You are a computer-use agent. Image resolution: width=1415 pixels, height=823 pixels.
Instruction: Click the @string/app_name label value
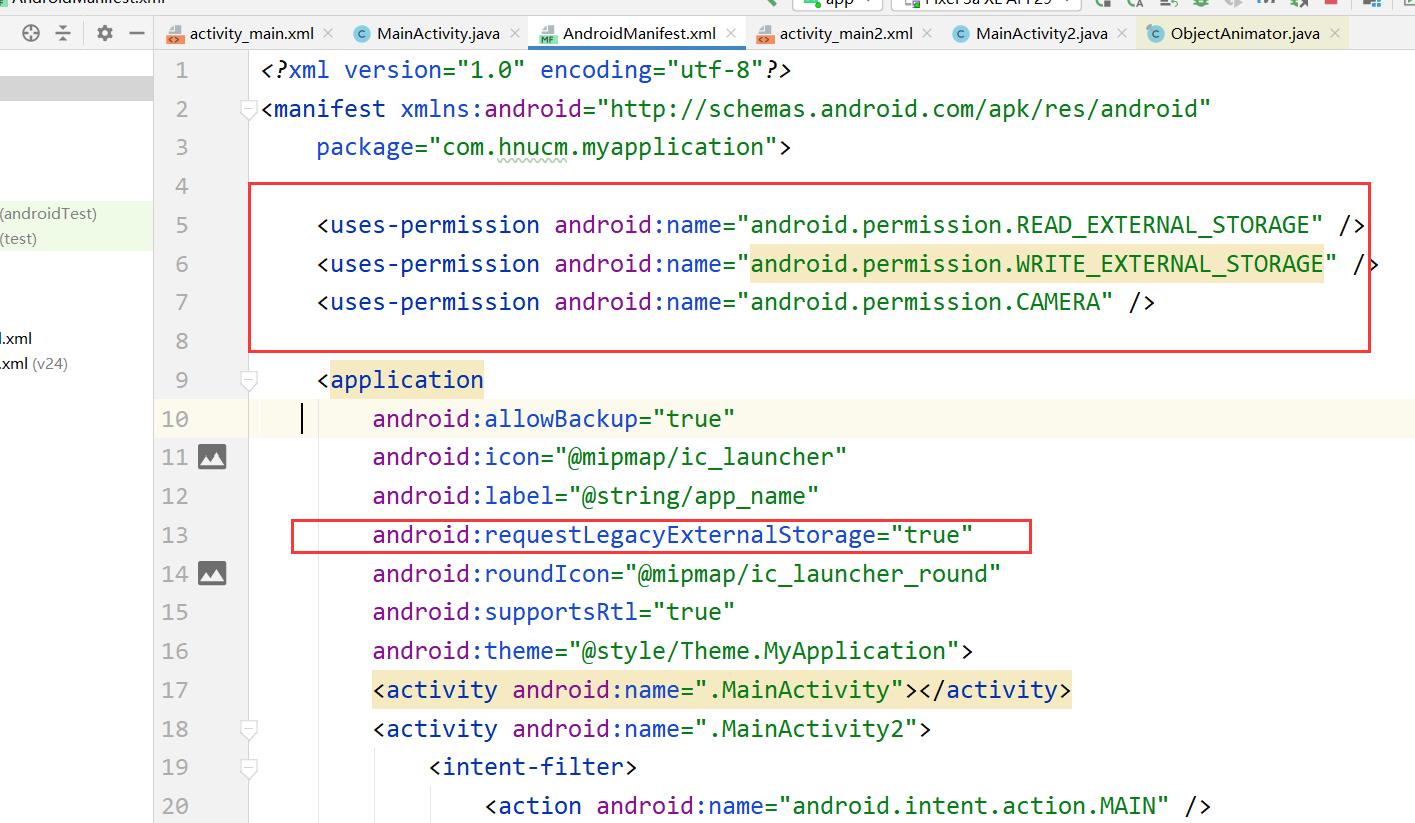coord(693,496)
